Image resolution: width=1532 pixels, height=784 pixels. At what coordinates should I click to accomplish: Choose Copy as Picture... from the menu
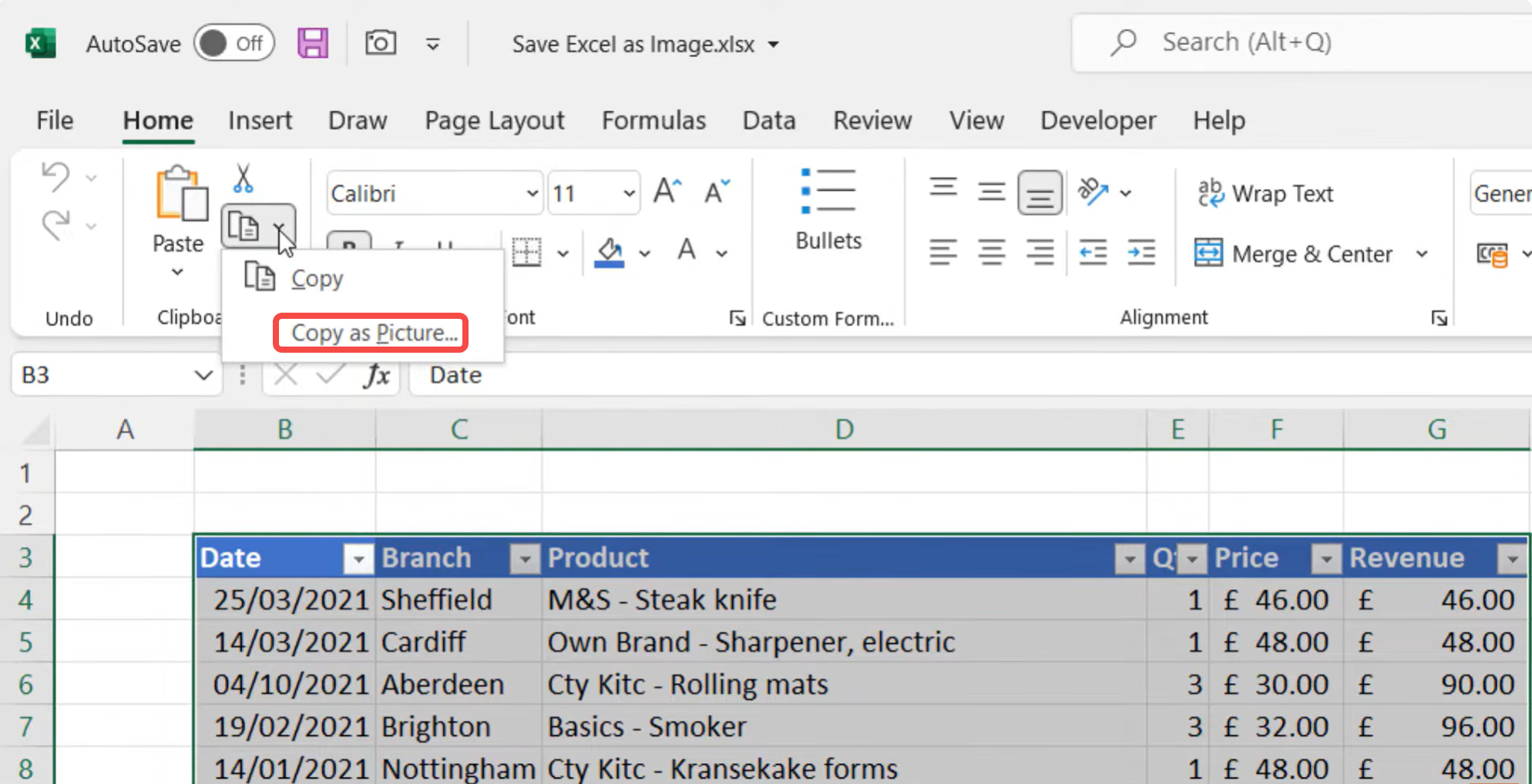click(375, 333)
